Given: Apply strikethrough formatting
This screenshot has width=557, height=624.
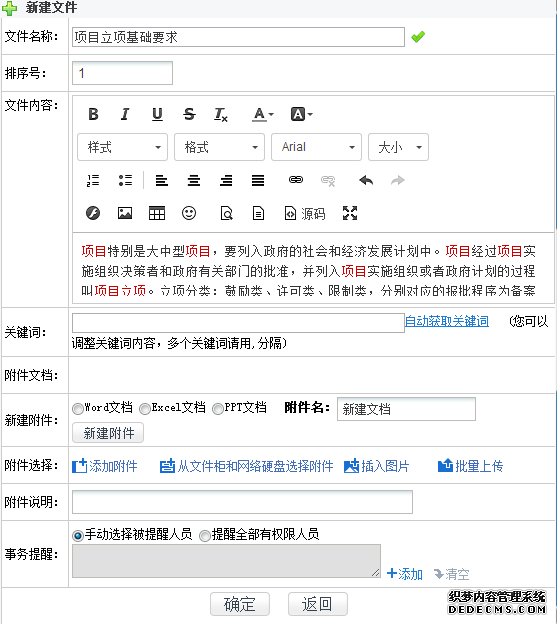Looking at the screenshot, I should [x=189, y=114].
